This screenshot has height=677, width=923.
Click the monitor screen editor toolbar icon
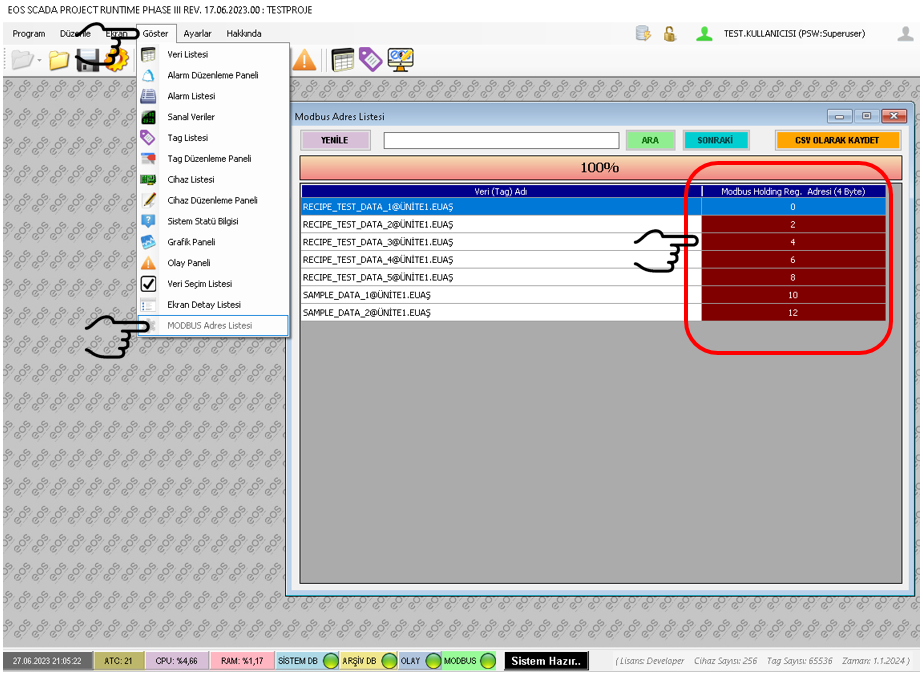click(401, 60)
